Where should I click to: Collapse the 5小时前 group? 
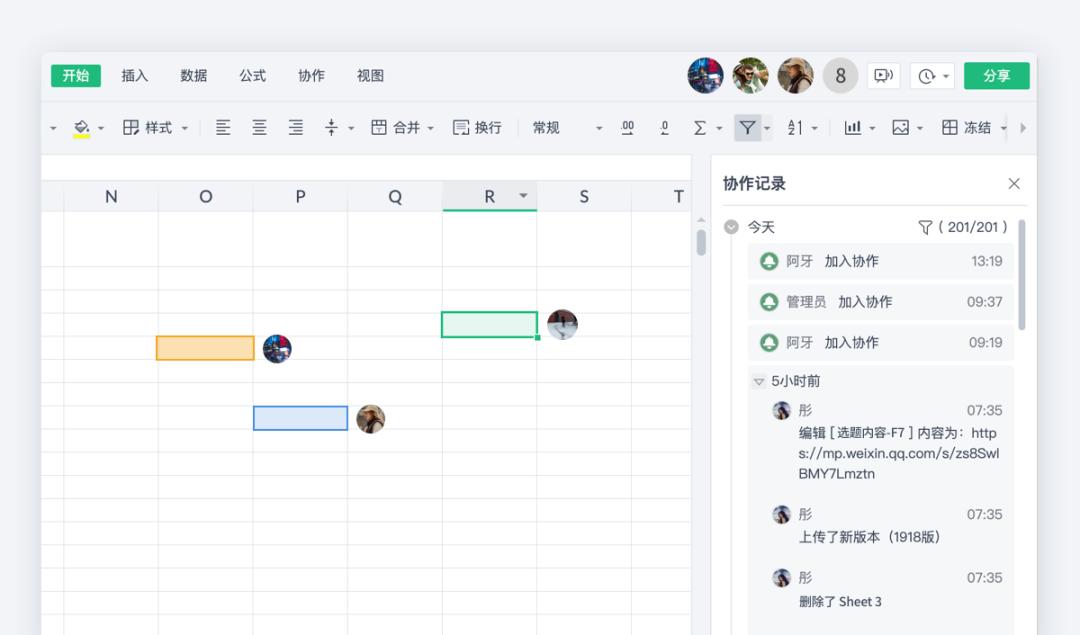pyautogui.click(x=759, y=382)
